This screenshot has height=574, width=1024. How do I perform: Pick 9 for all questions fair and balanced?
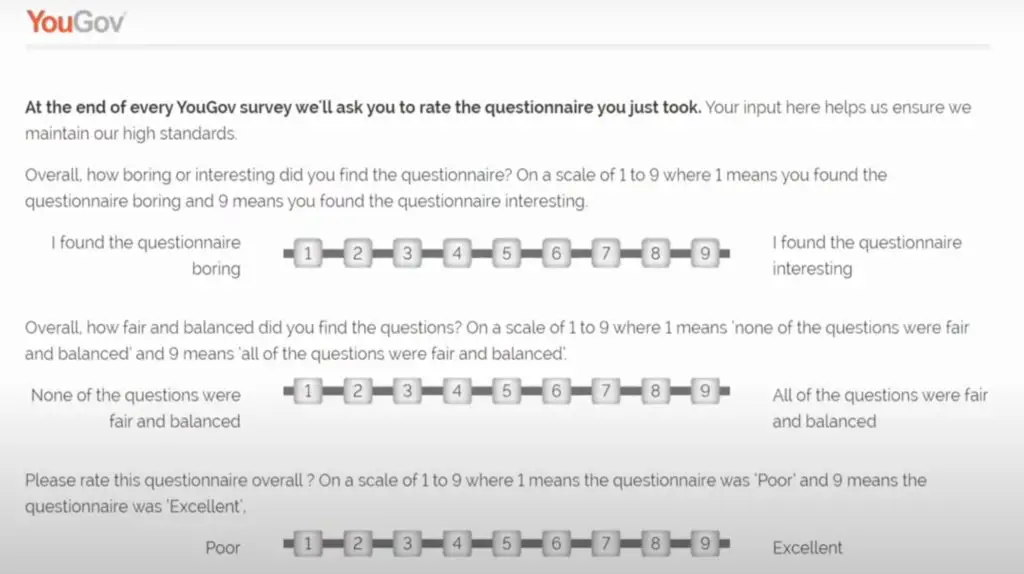coord(705,391)
